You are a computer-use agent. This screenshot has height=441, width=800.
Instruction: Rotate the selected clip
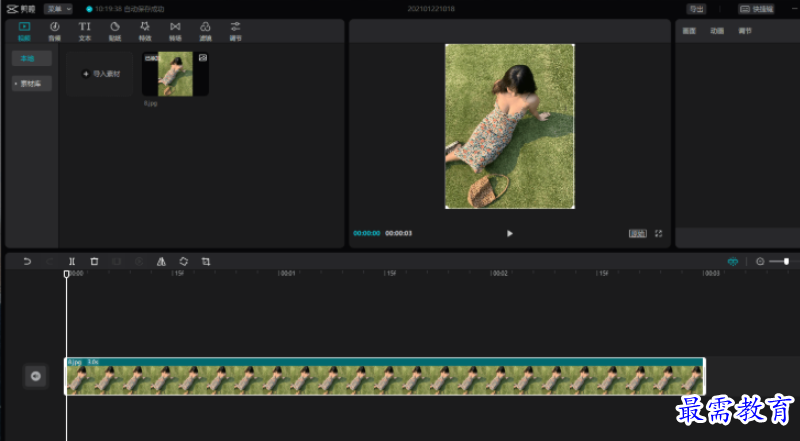[x=184, y=261]
